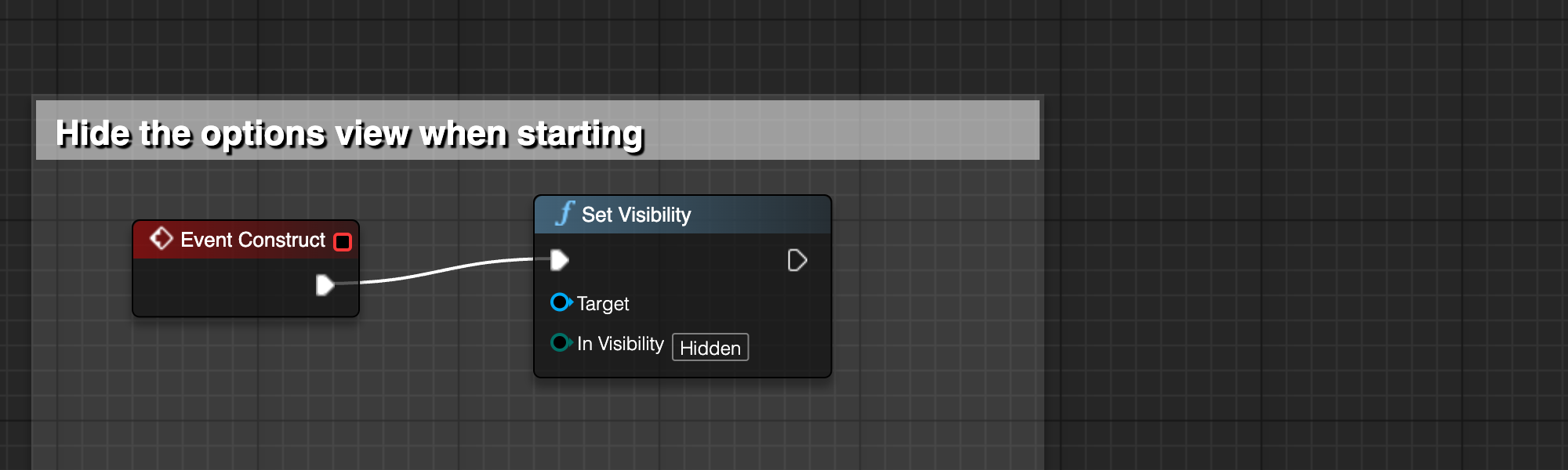Viewport: 1568px width, 470px height.
Task: Click the Event Construct diamond icon
Action: (161, 238)
